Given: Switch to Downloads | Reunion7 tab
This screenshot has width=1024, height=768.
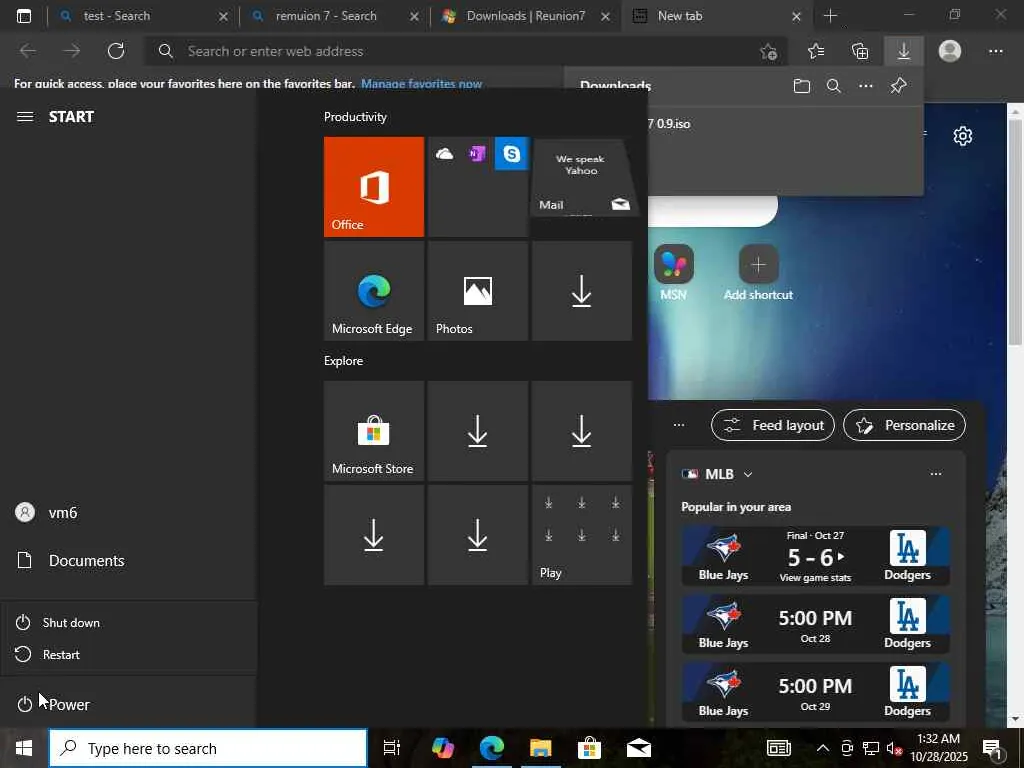Looking at the screenshot, I should (x=526, y=16).
